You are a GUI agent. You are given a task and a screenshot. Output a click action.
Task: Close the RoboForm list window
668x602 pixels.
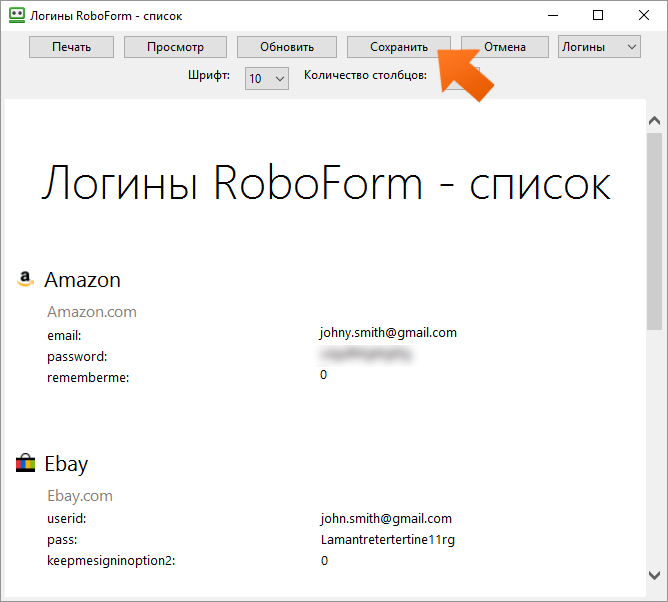(644, 15)
